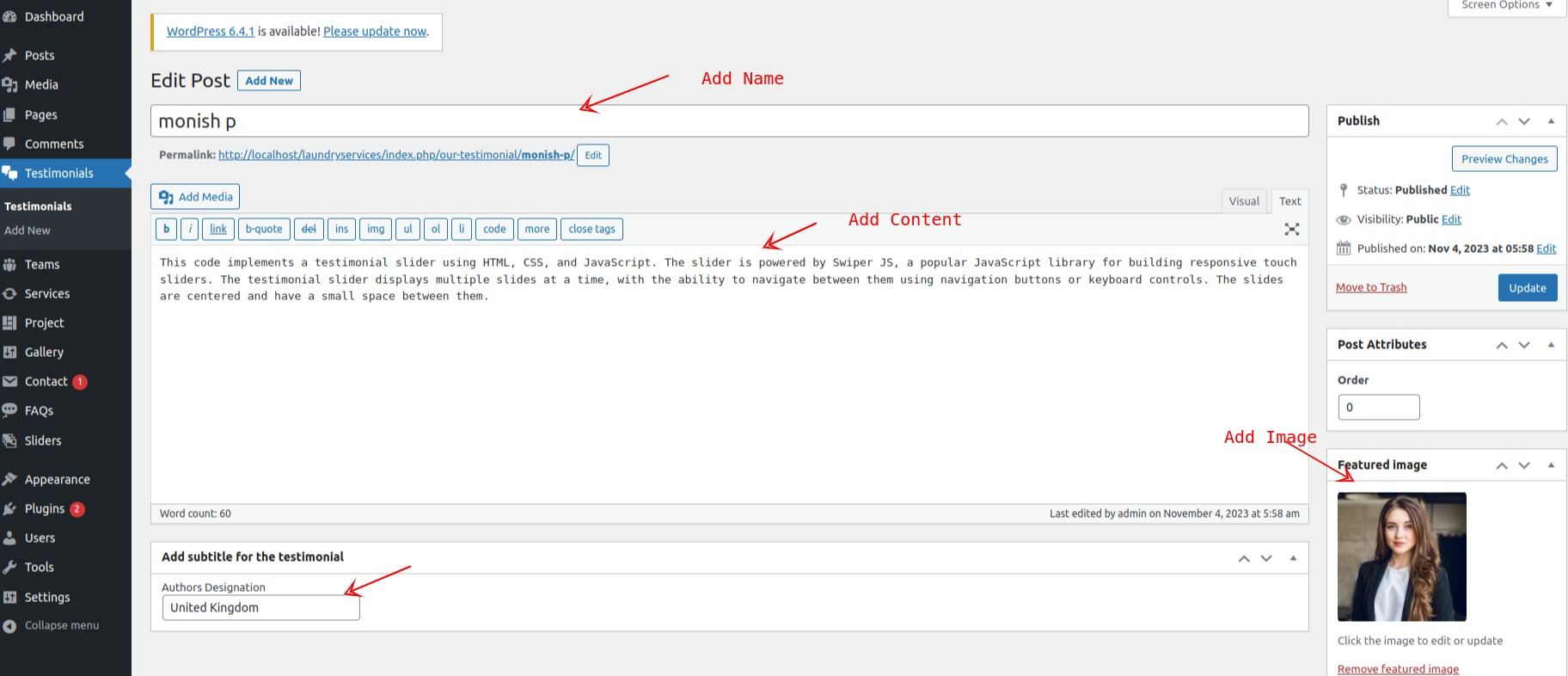The width and height of the screenshot is (1568, 676).
Task: Open the Gallery sidebar icon
Action: pyautogui.click(x=10, y=353)
